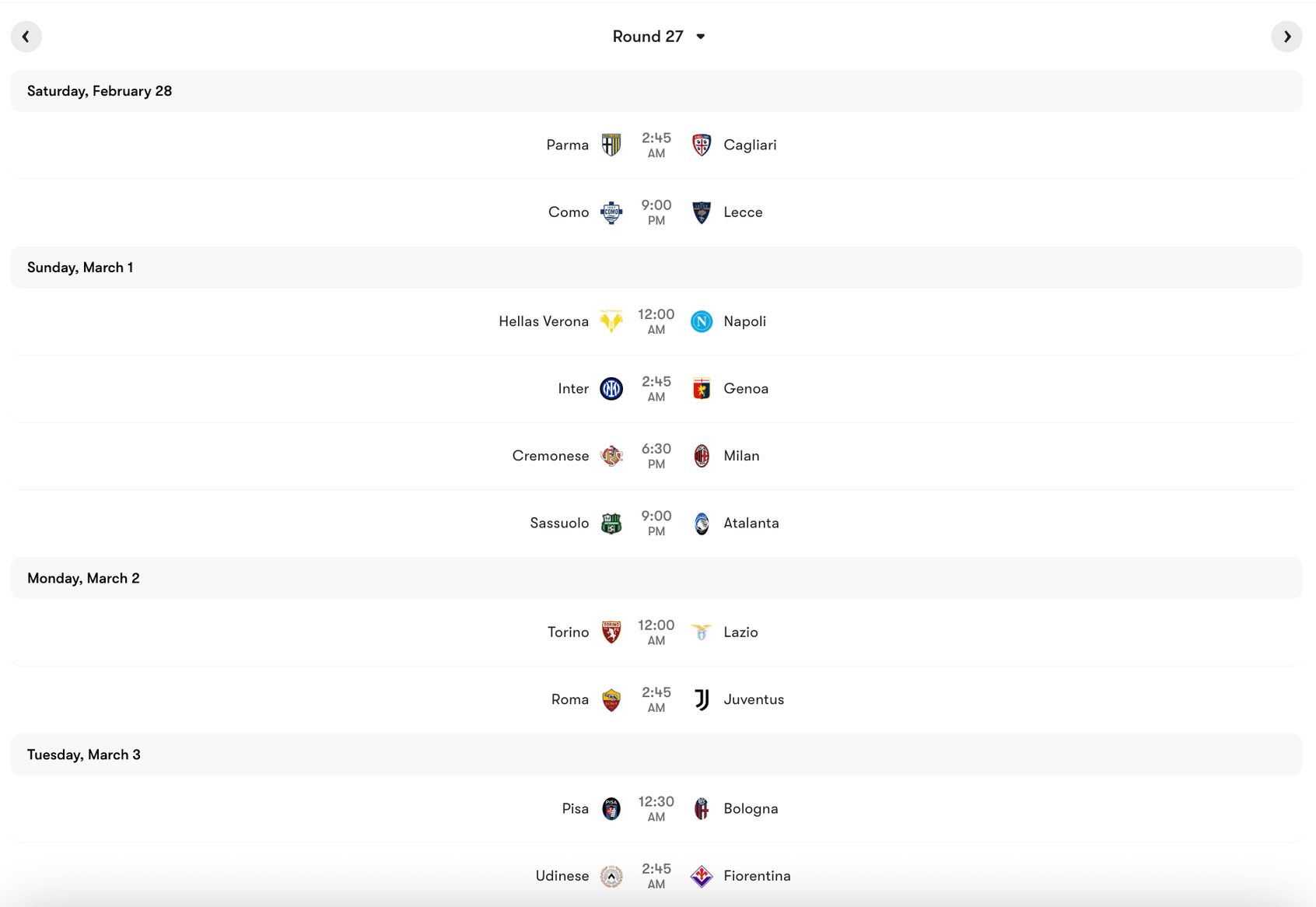1316x907 pixels.
Task: Open the Napoli team crest
Action: 701,320
